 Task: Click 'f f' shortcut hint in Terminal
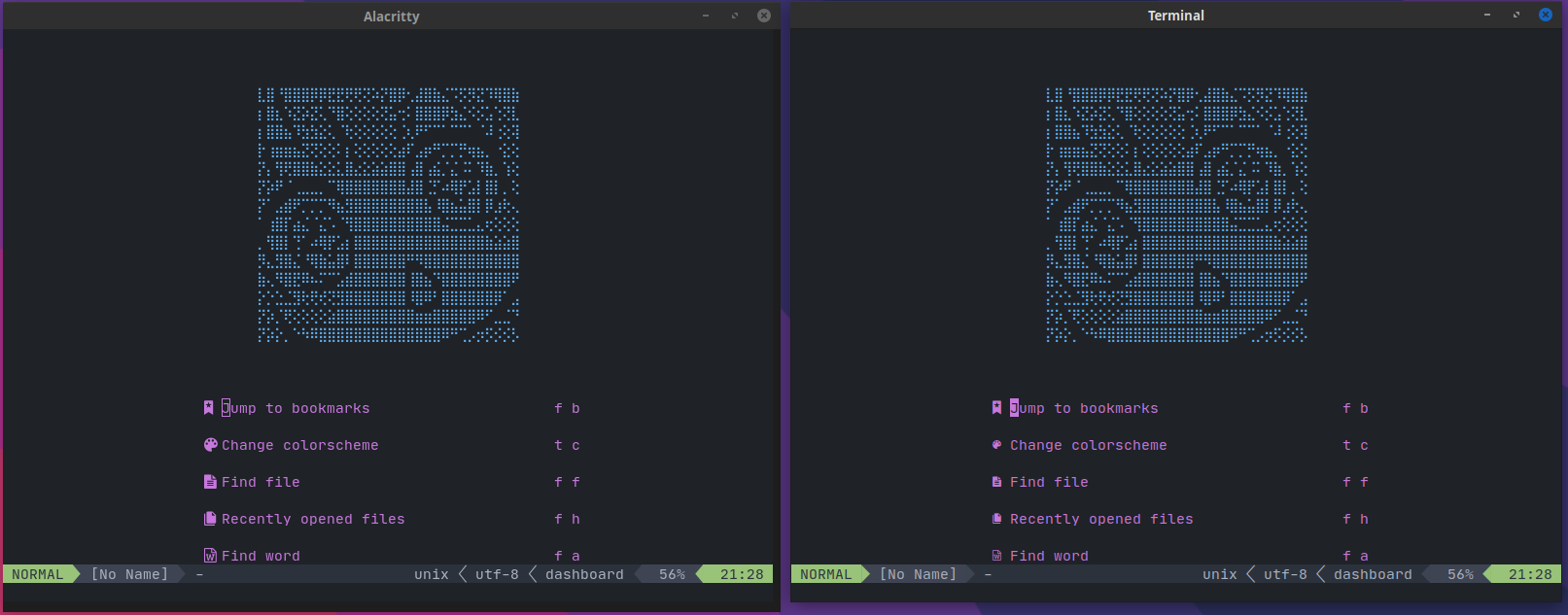pos(1355,482)
